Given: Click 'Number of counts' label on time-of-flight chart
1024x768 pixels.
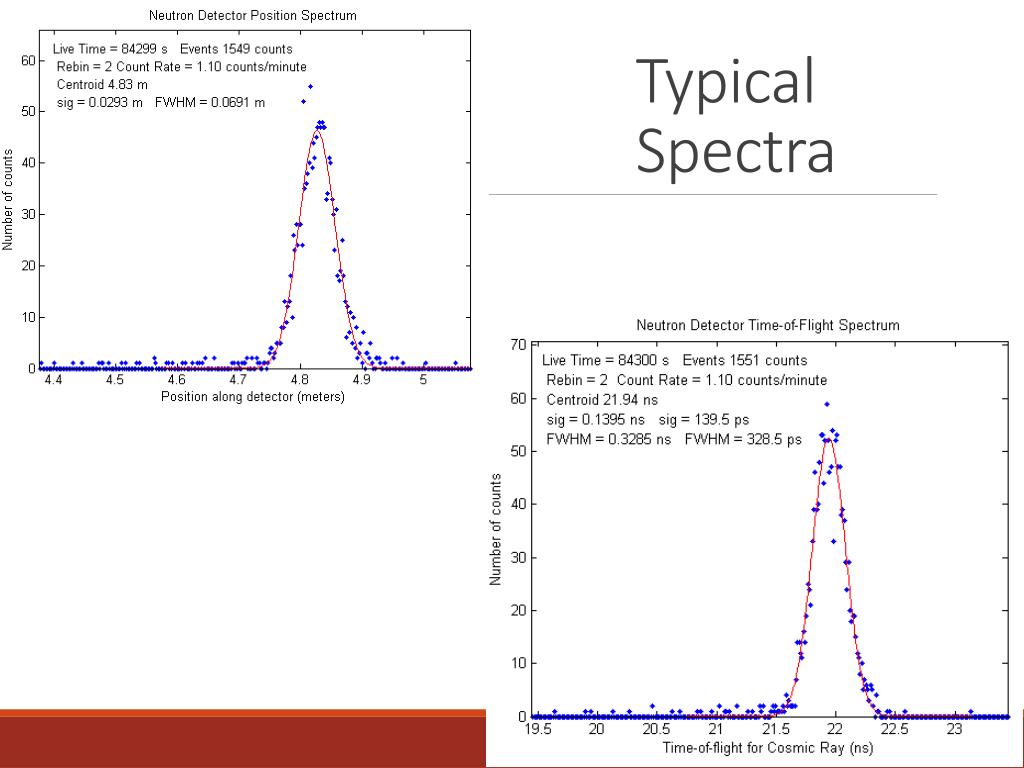Looking at the screenshot, I should 495,529.
